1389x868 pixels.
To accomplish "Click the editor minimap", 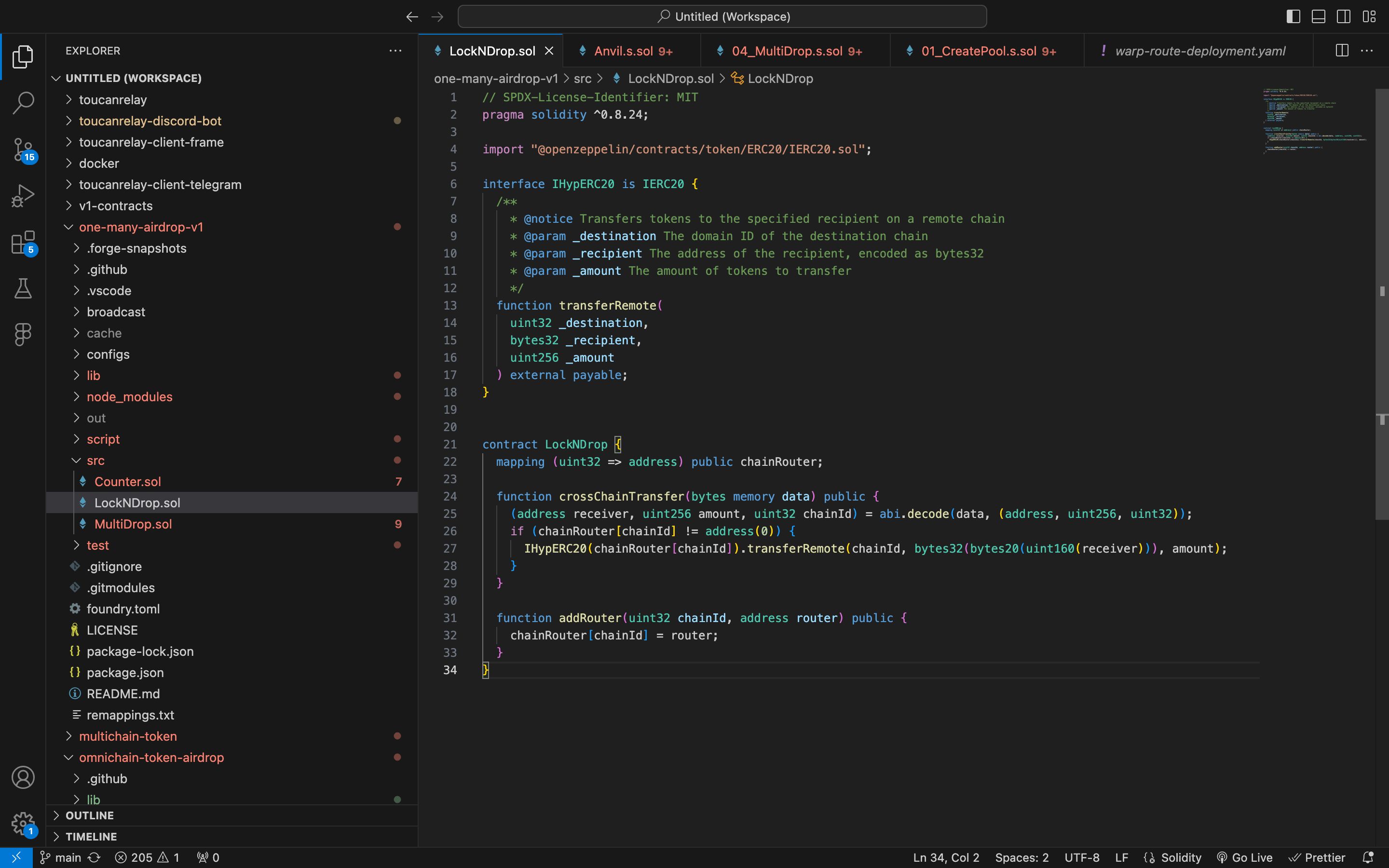I will 1317,121.
